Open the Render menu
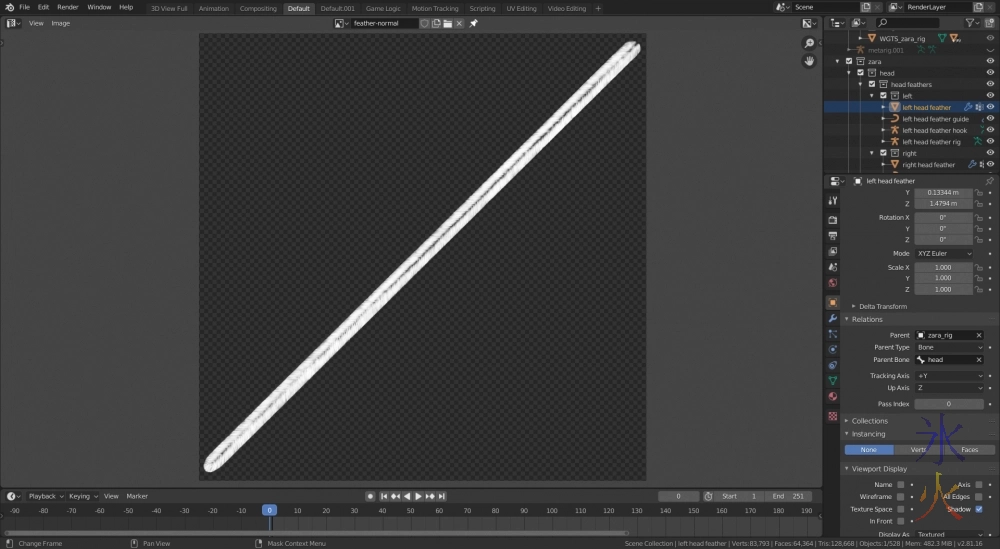The height and width of the screenshot is (549, 1000). pos(68,7)
